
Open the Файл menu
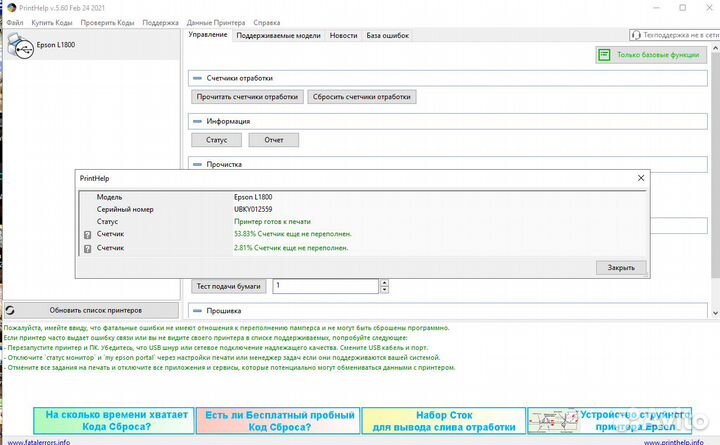point(15,21)
